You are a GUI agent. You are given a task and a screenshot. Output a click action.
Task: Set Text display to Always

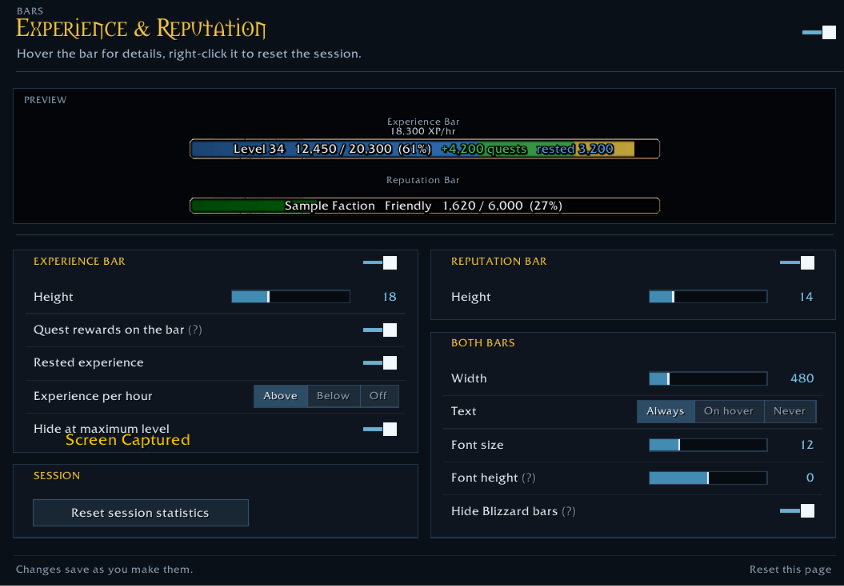coord(665,411)
